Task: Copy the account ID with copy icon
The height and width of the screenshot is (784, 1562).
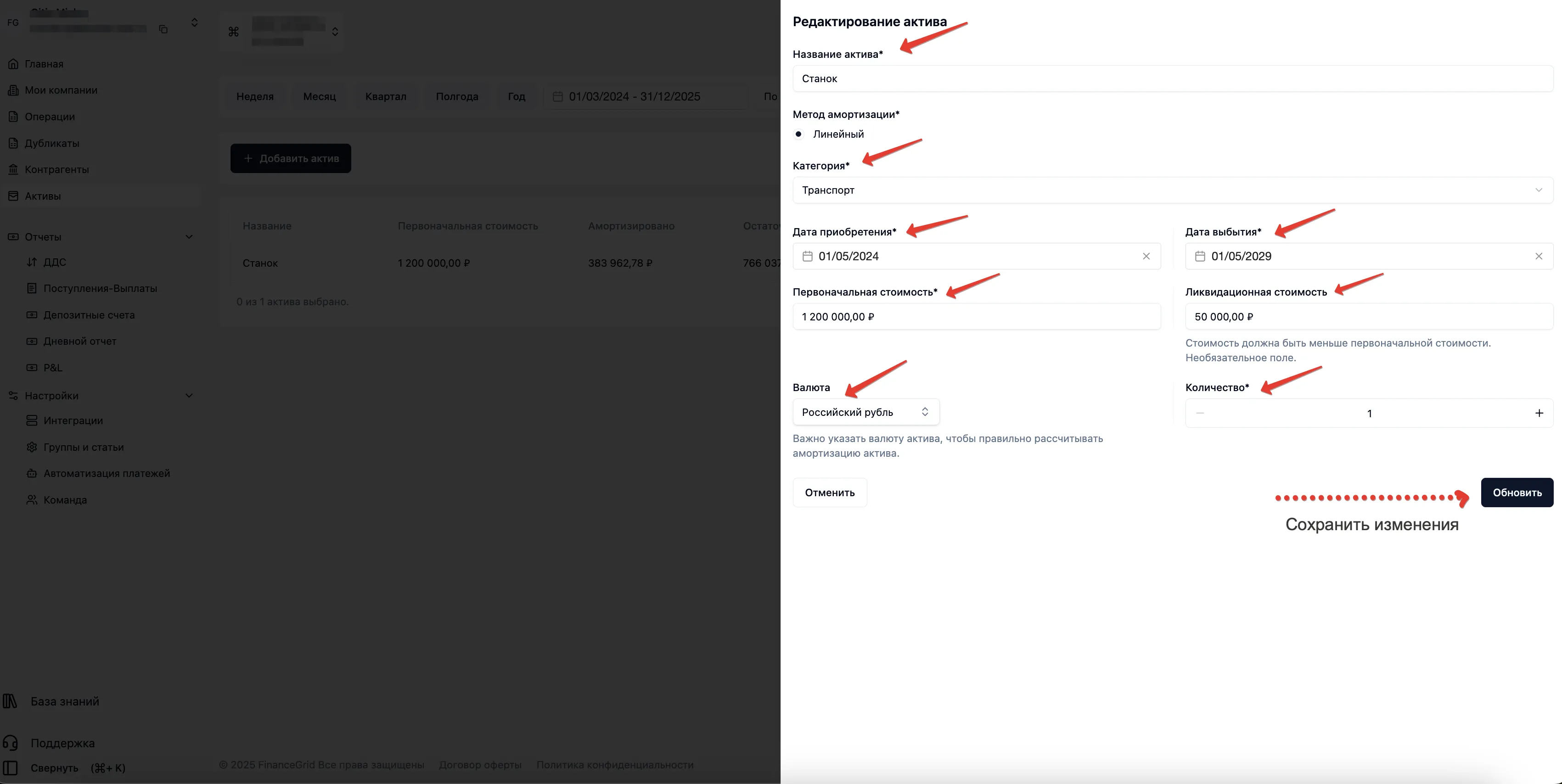Action: pyautogui.click(x=163, y=29)
